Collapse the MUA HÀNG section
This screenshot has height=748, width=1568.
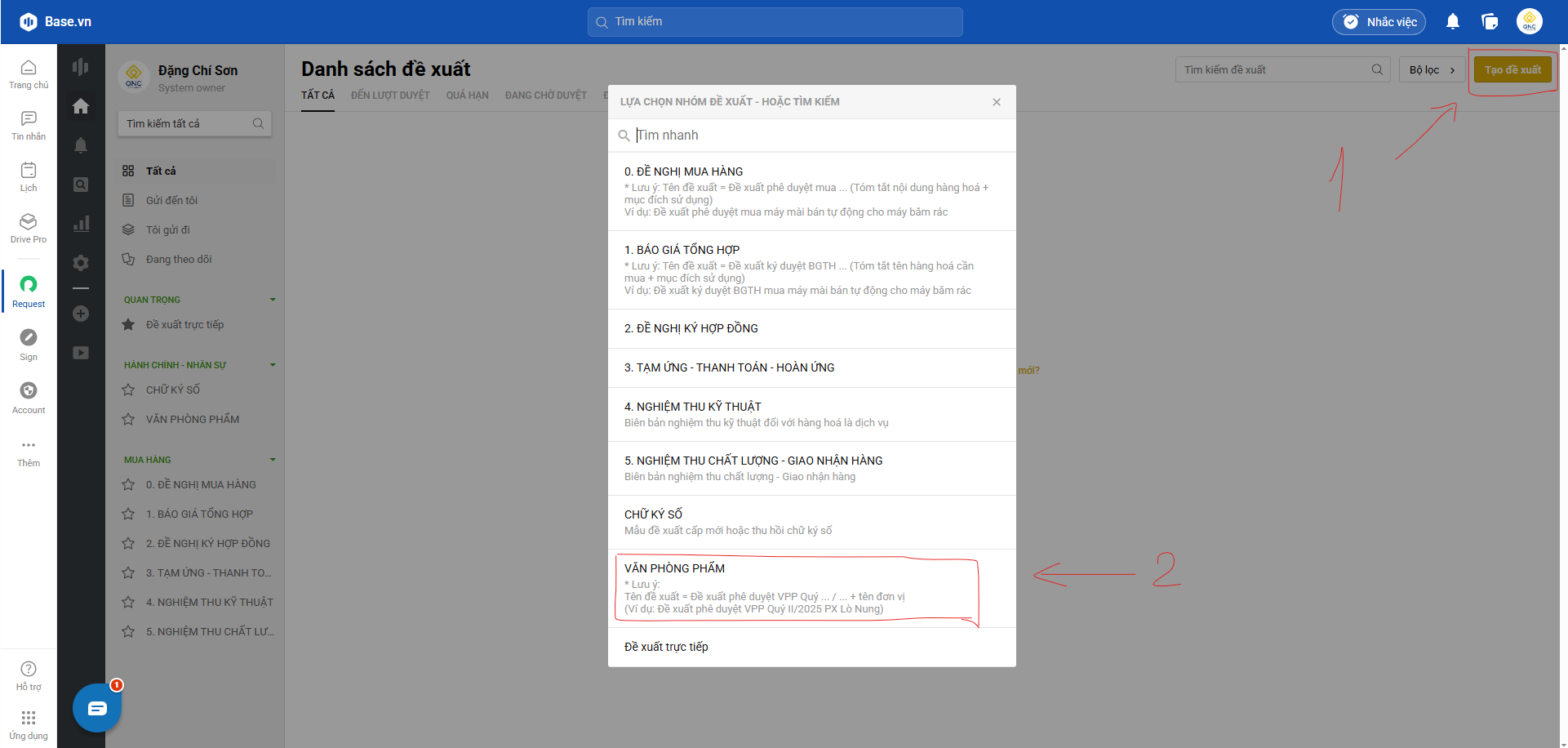[273, 460]
